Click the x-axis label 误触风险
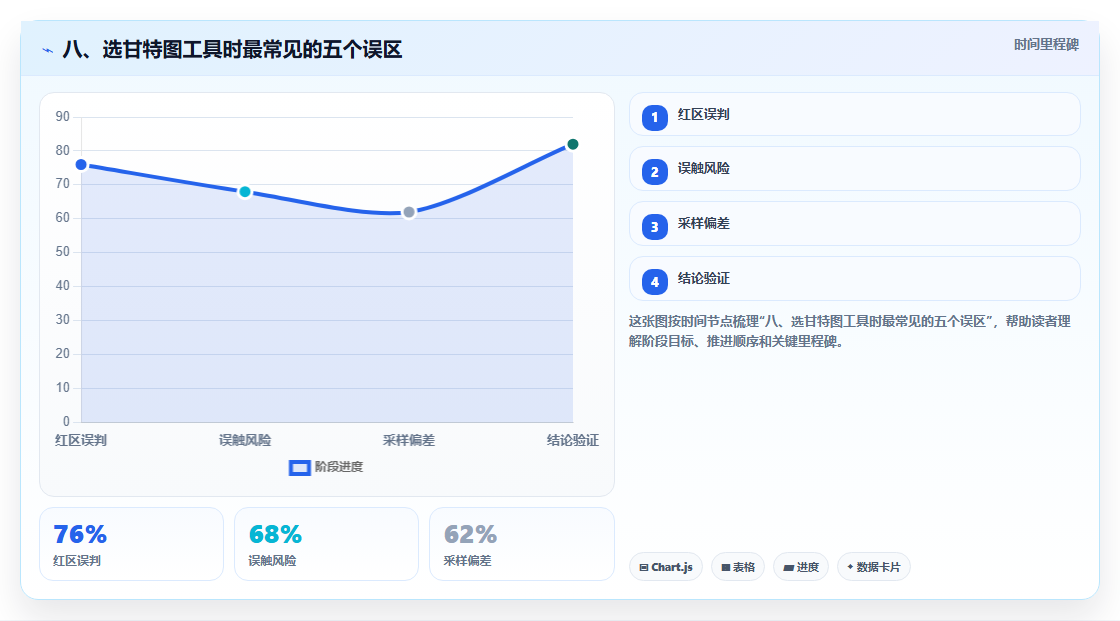Image resolution: width=1120 pixels, height=621 pixels. (x=245, y=440)
